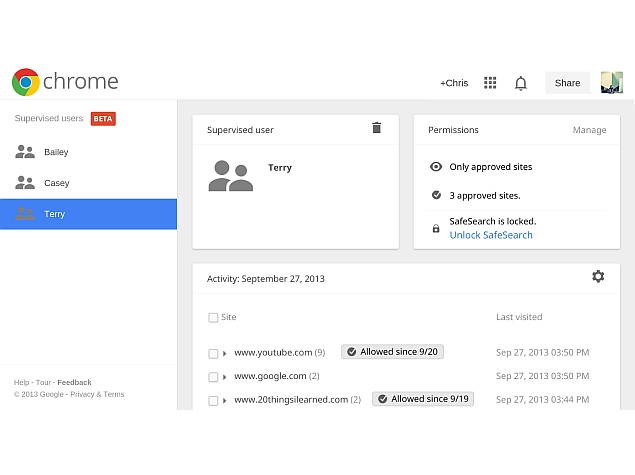Click www.youtube.com site name

click(x=273, y=353)
